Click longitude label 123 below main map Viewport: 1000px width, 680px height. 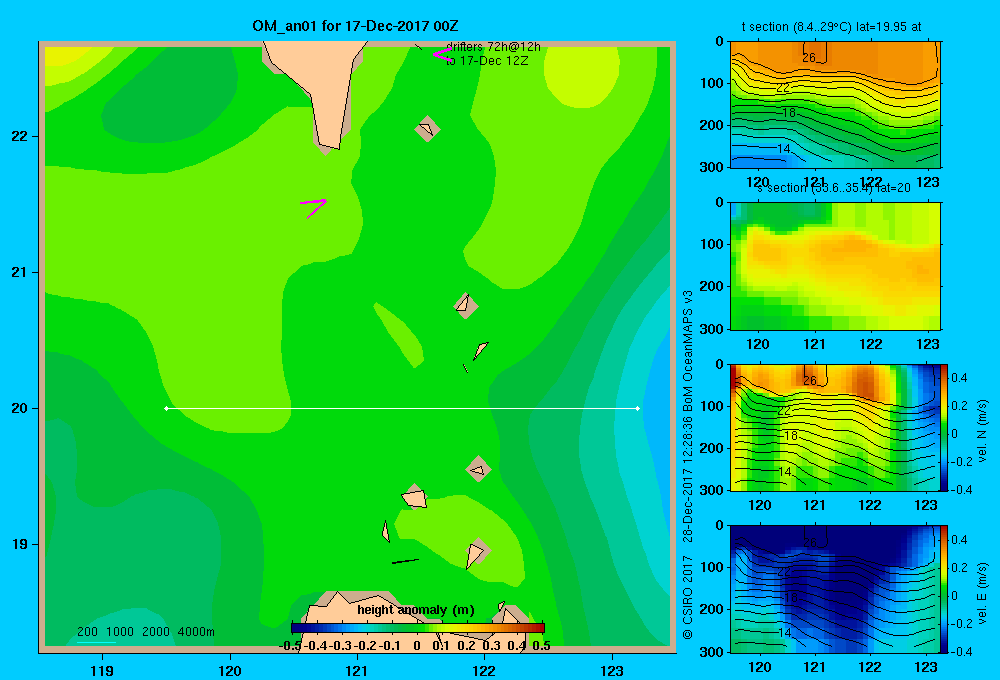tap(612, 670)
